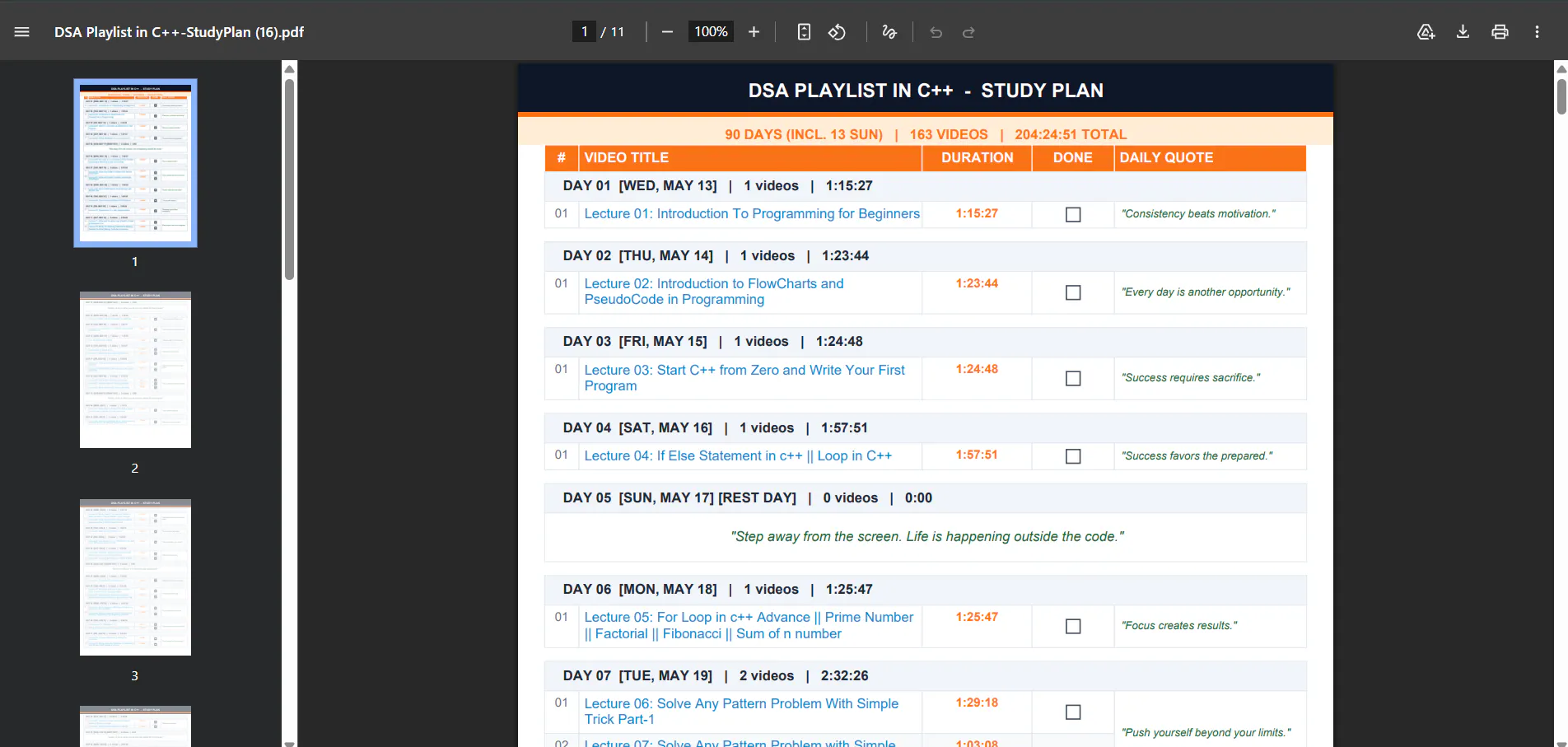Image resolution: width=1568 pixels, height=747 pixels.
Task: Click the zoom in plus button
Action: pos(754,32)
